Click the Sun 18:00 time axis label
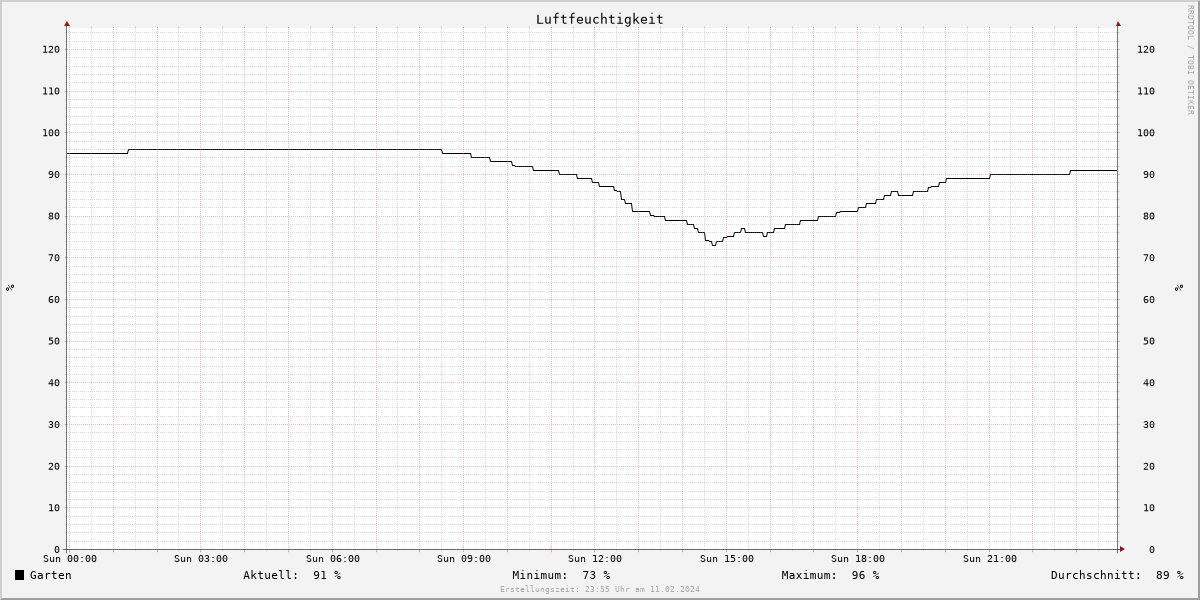Screen dimensions: 1200x600 pos(858,559)
